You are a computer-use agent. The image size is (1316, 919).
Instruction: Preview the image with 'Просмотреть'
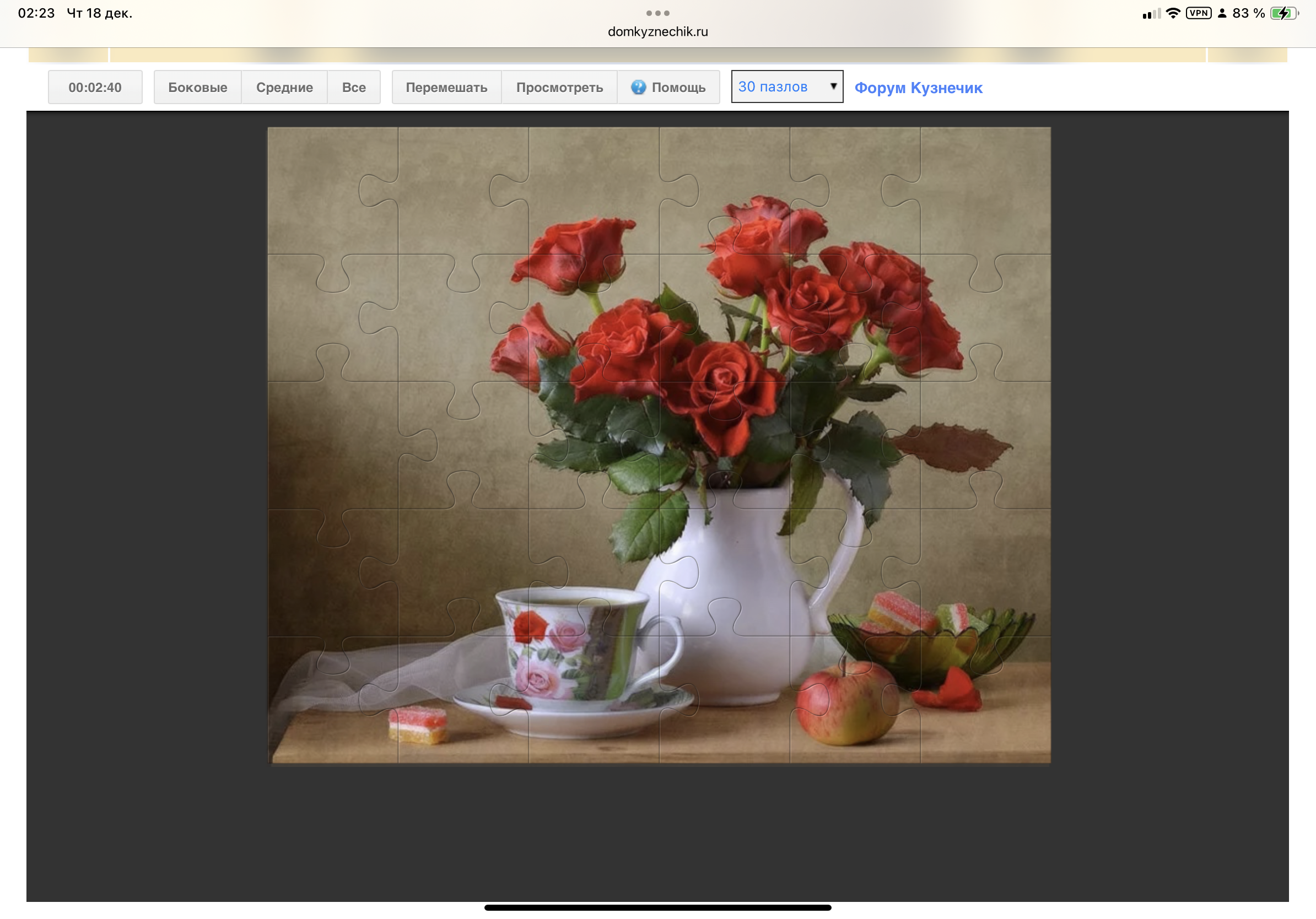click(559, 88)
